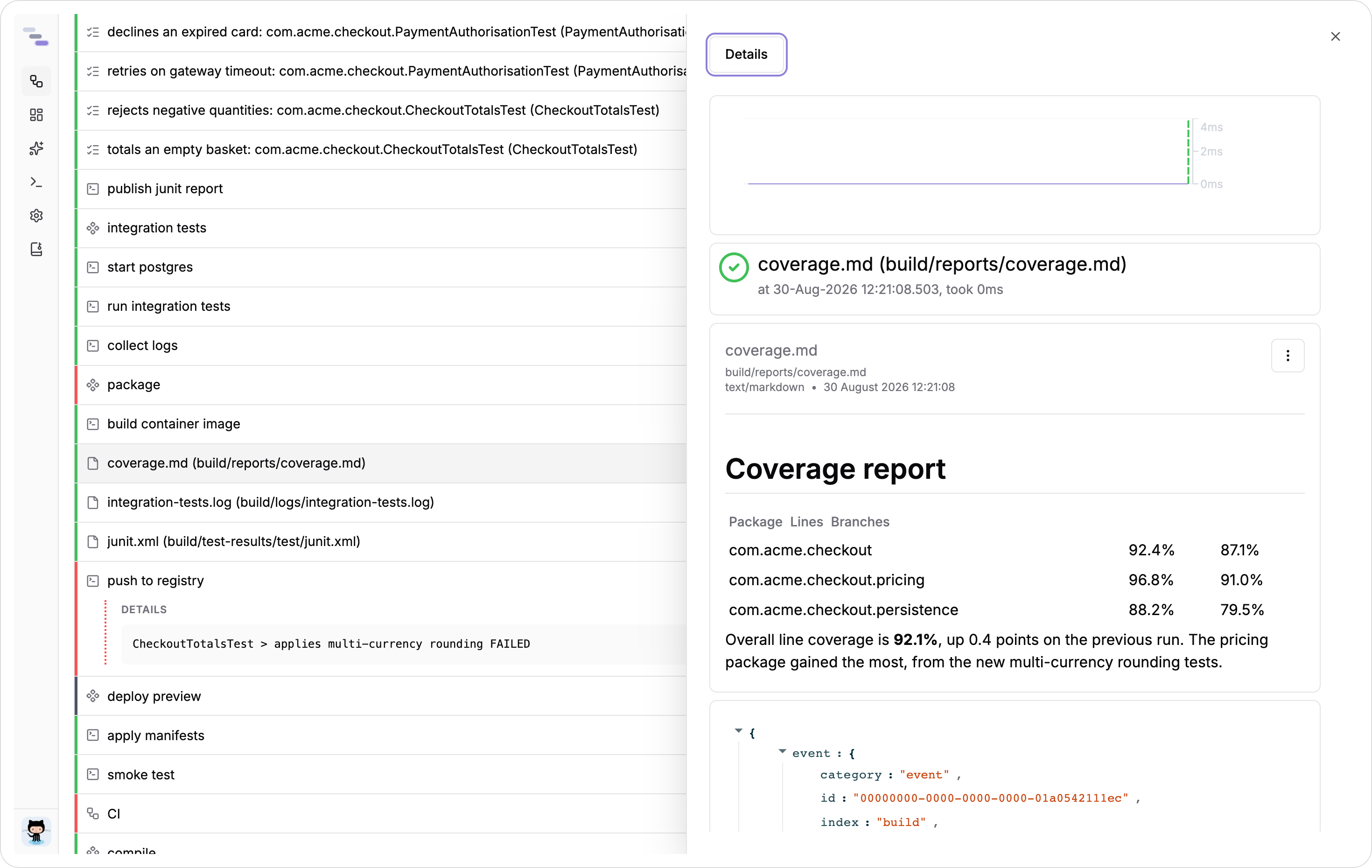Viewport: 1372px width, 868px height.
Task: Click the com.acme.checkout.pricing table cell
Action: [x=827, y=580]
